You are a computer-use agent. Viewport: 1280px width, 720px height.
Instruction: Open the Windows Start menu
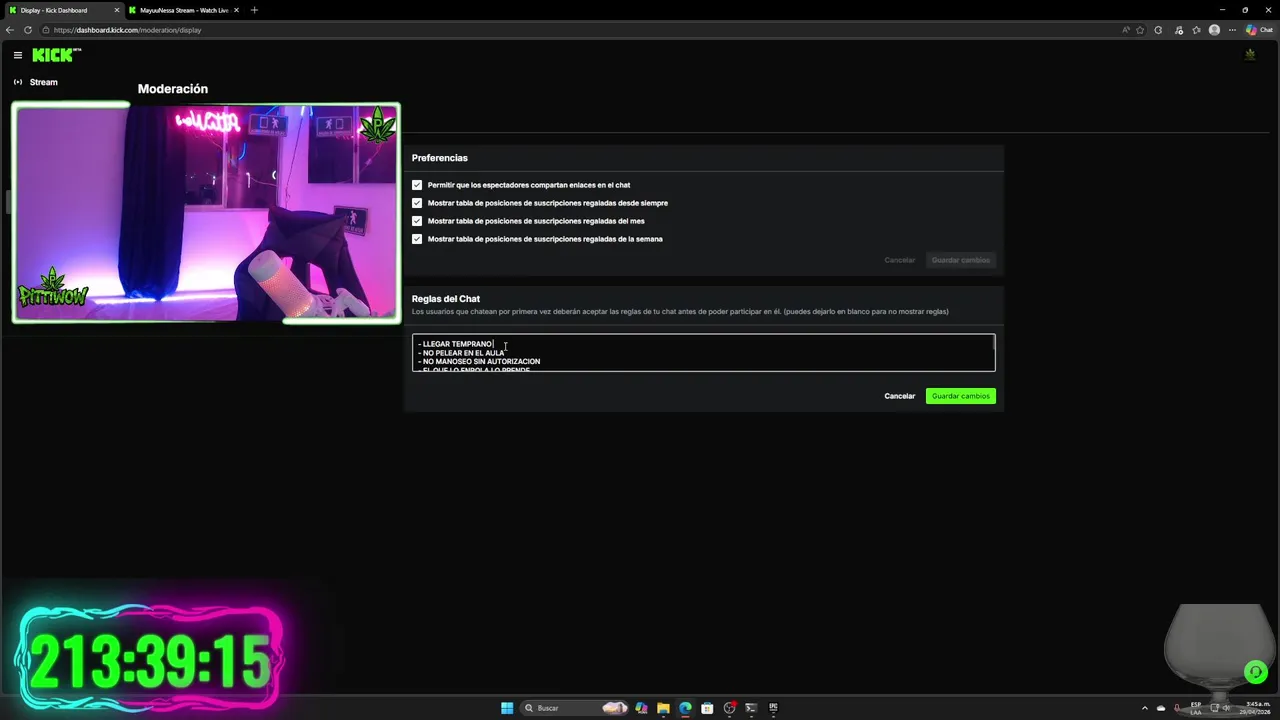[507, 708]
